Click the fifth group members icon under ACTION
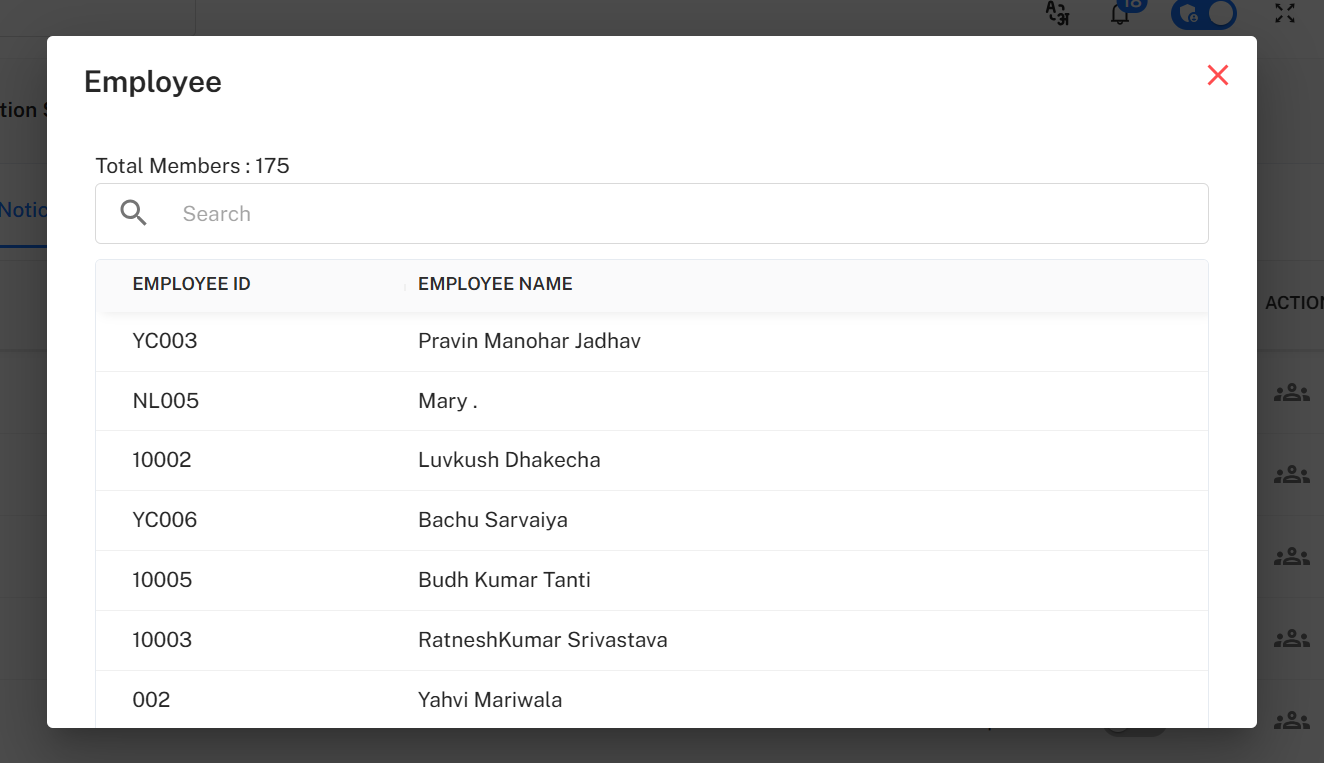Screen dimensions: 1324x763 1291,720
